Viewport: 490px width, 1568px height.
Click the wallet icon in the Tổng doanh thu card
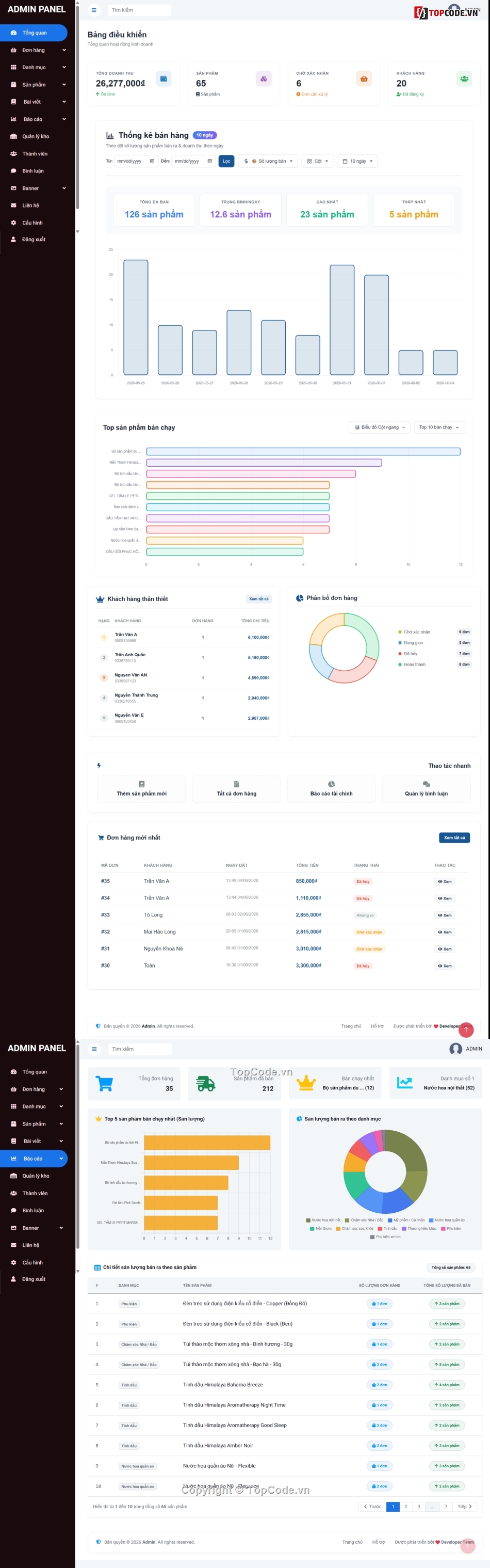(163, 78)
